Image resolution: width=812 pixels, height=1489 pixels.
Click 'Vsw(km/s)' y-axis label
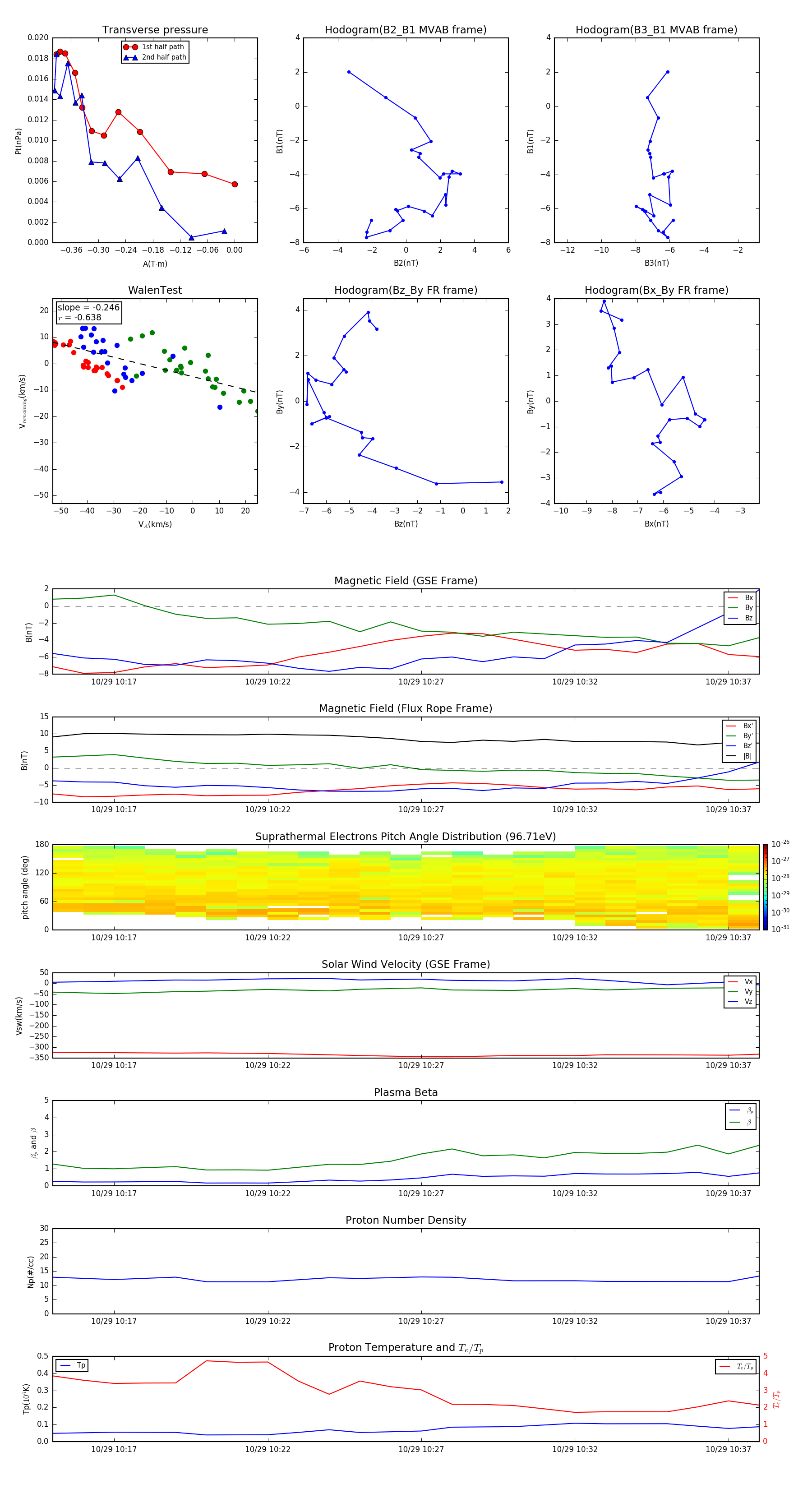[x=18, y=1016]
